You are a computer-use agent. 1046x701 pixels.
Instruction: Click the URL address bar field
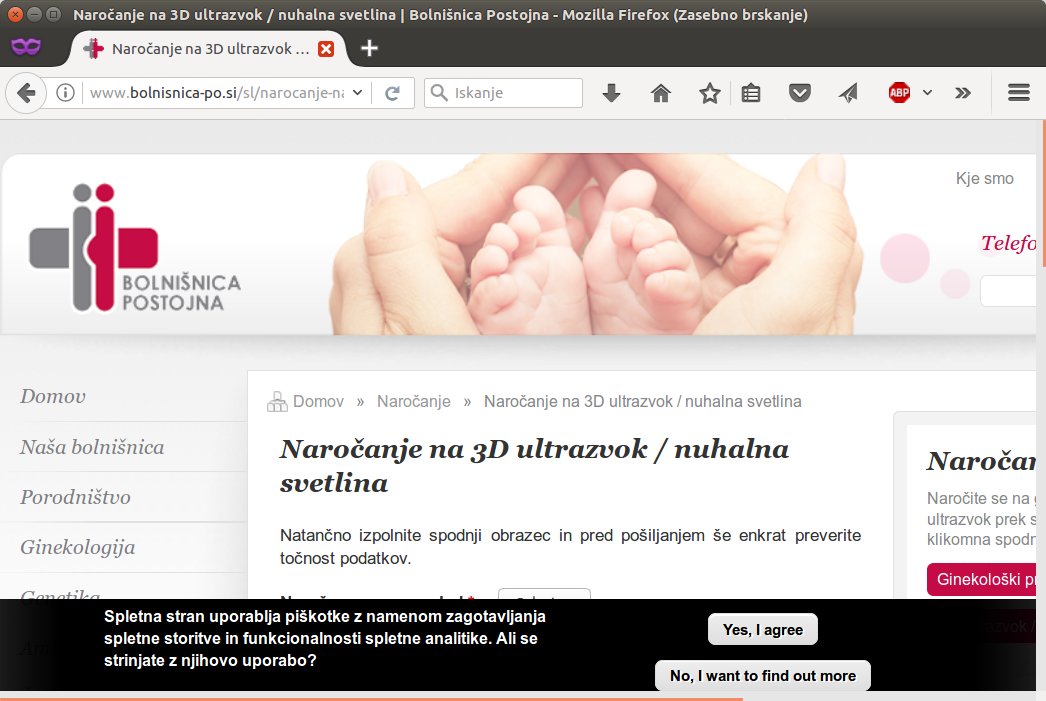point(217,93)
